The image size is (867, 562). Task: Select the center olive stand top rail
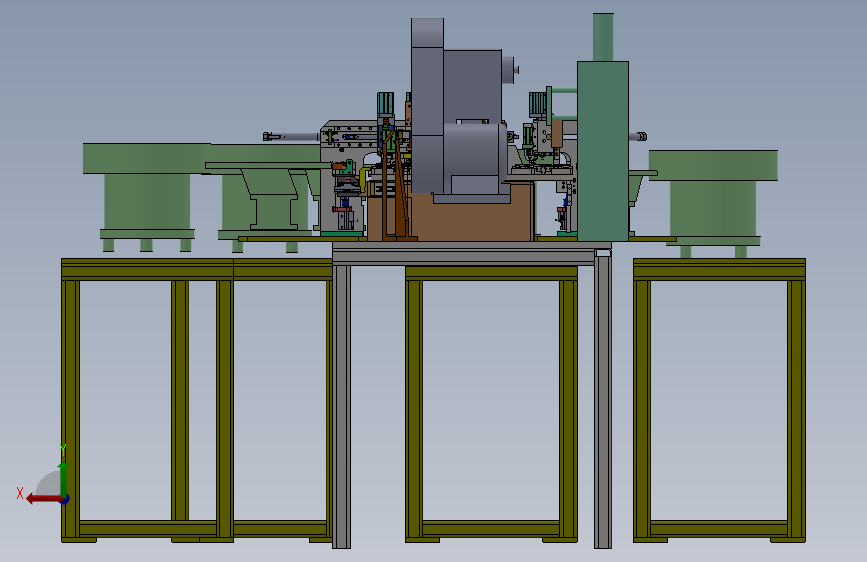pyautogui.click(x=492, y=273)
